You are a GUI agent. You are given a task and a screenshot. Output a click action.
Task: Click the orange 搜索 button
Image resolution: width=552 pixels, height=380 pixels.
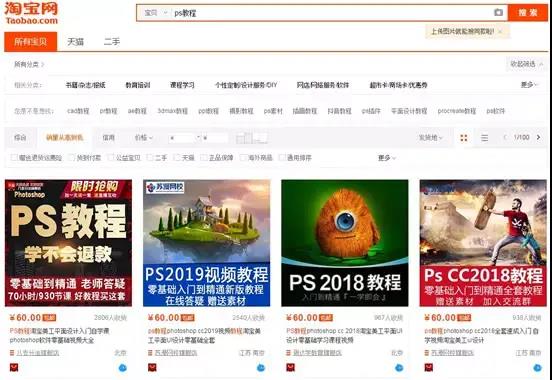click(528, 13)
